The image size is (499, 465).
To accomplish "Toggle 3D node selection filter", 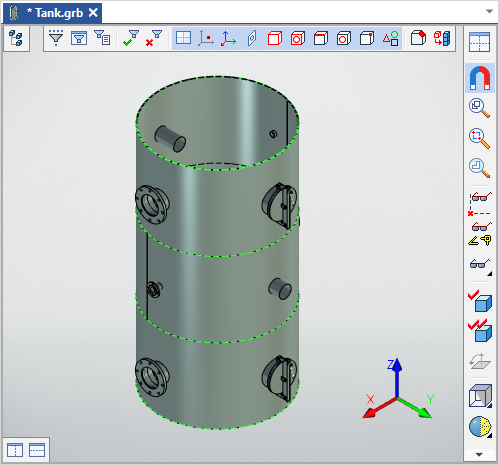I will coord(206,38).
